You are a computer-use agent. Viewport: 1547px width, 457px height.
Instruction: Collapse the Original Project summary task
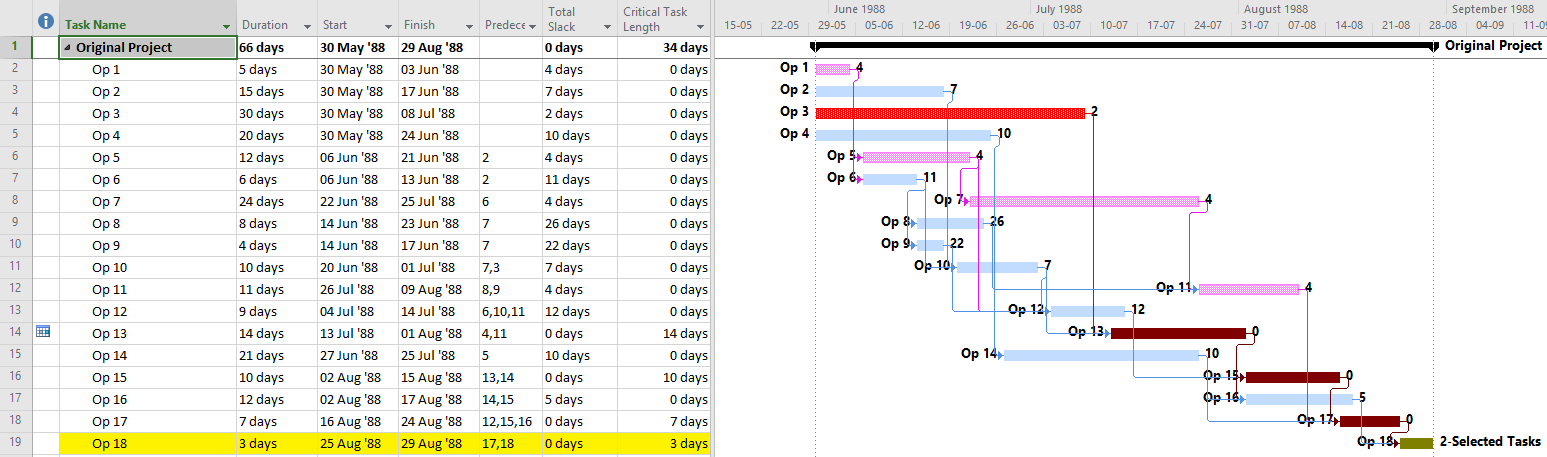(68, 47)
